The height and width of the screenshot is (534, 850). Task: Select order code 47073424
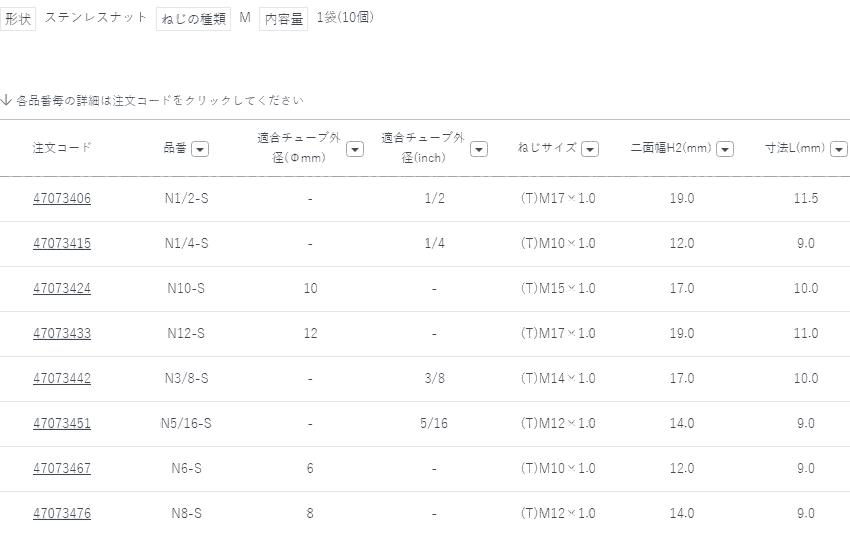[62, 289]
